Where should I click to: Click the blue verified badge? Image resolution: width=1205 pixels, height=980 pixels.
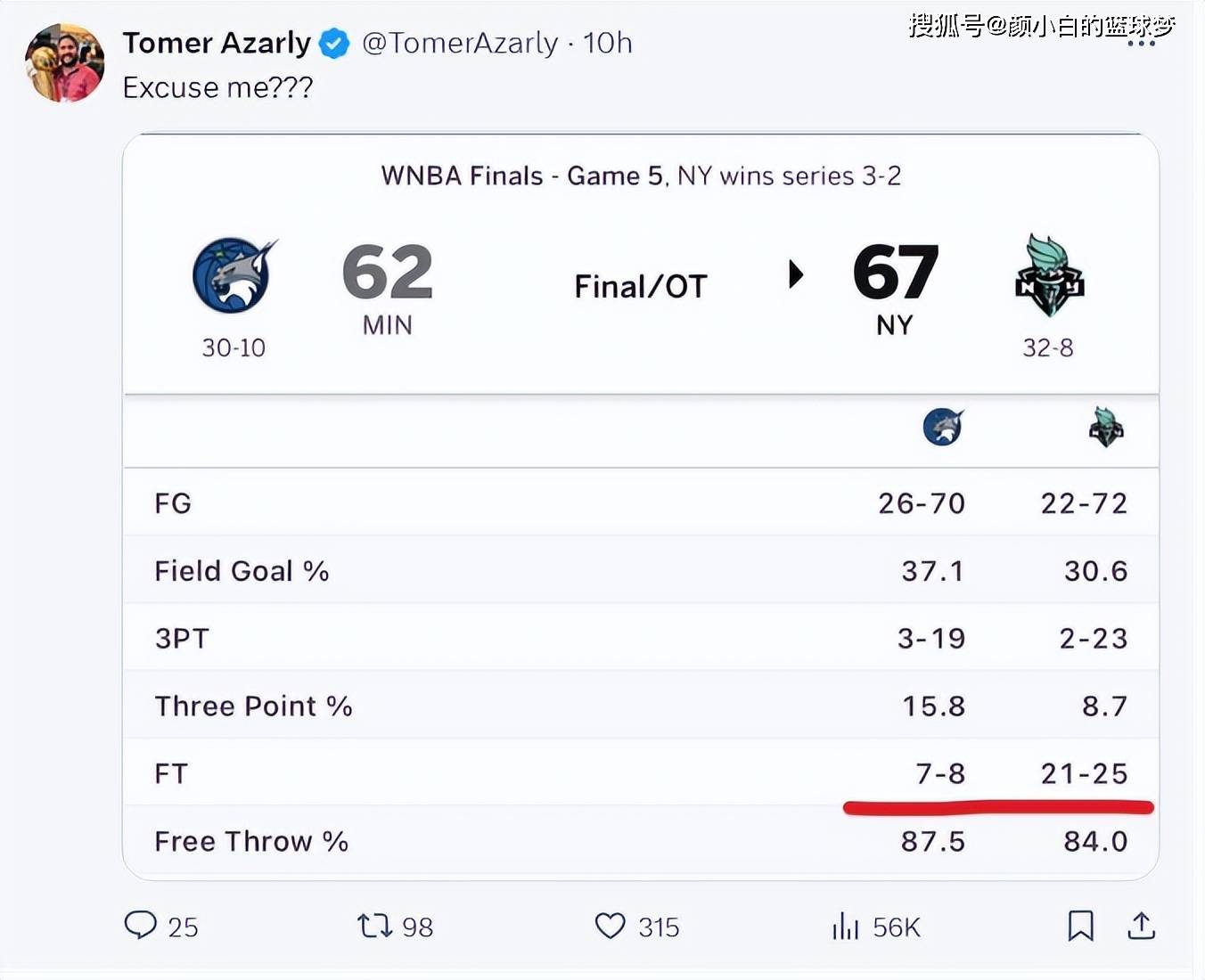[334, 43]
